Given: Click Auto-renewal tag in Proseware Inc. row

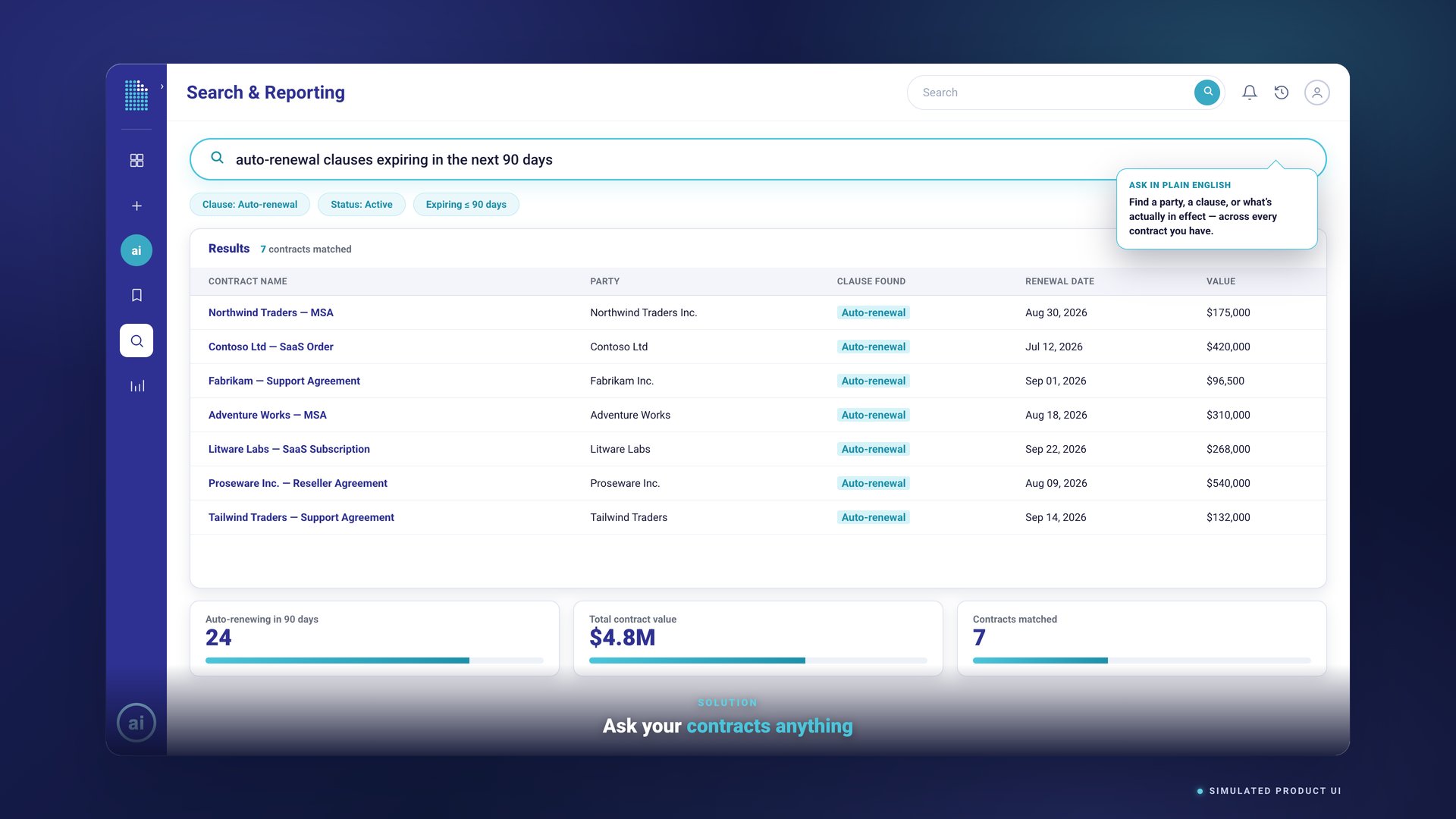Looking at the screenshot, I should pos(874,483).
